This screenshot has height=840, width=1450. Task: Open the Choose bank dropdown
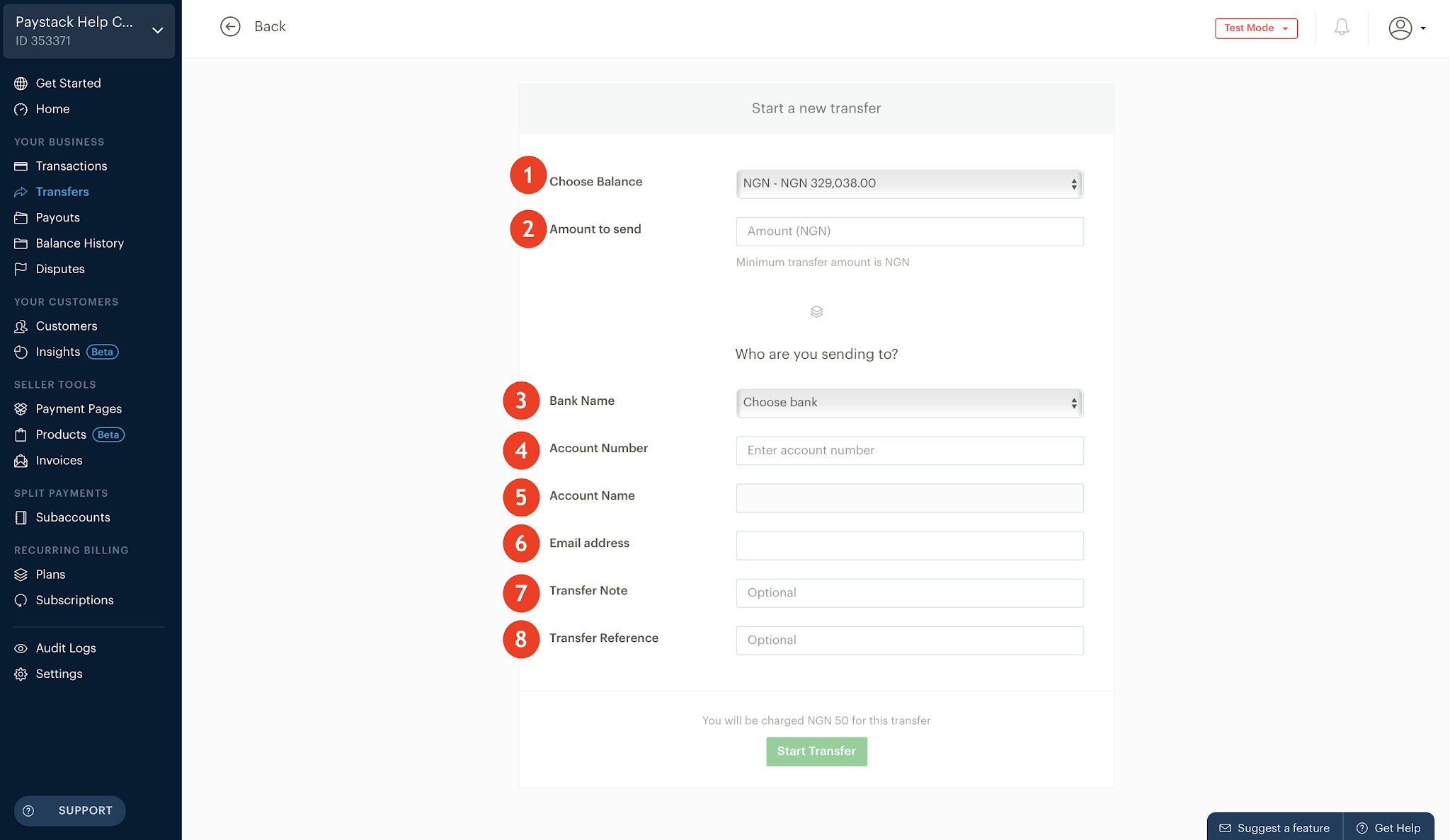click(908, 402)
